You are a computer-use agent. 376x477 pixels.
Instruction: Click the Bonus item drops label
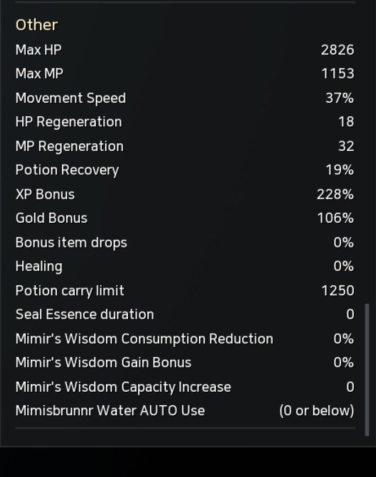[x=71, y=243]
